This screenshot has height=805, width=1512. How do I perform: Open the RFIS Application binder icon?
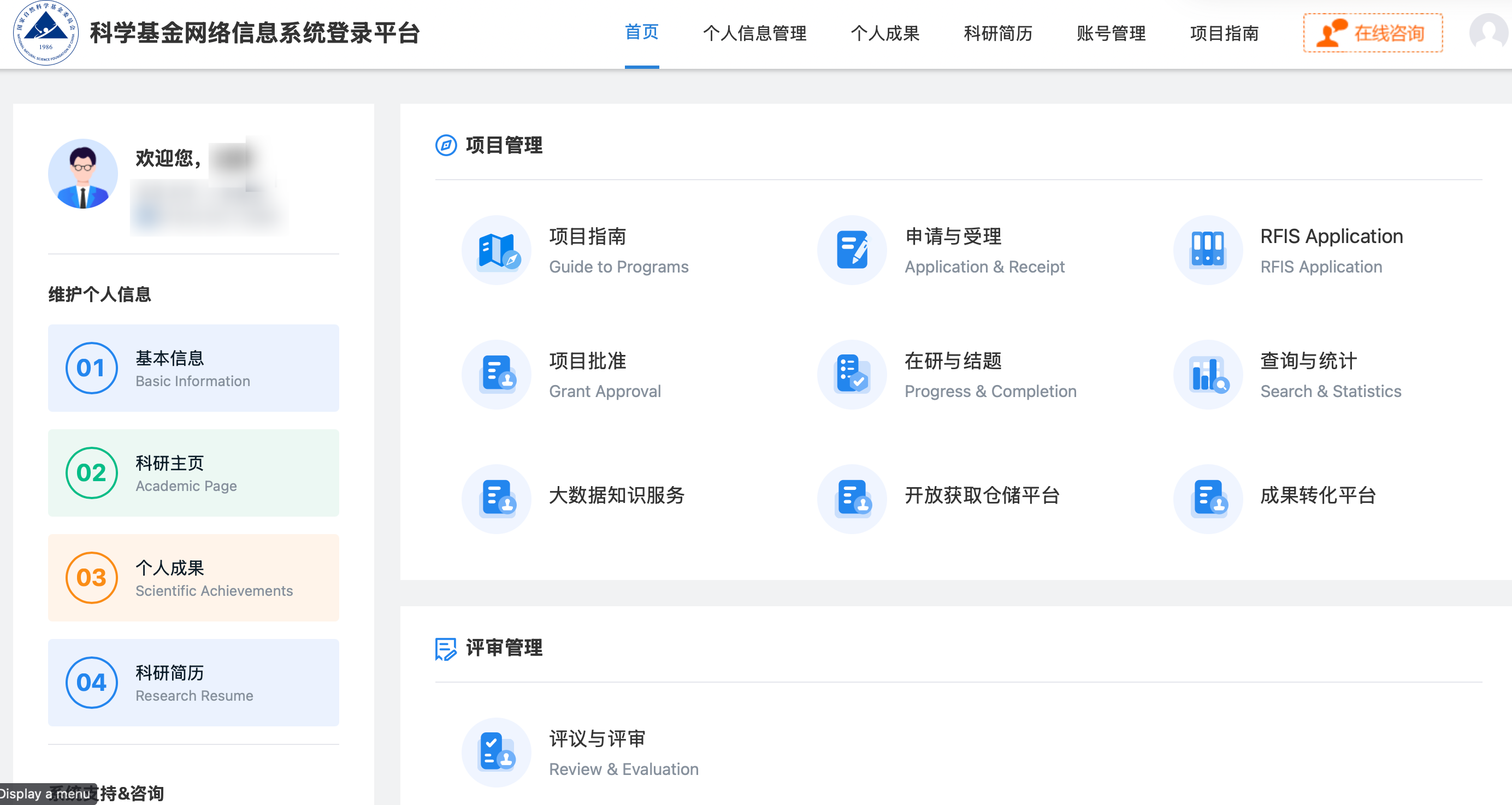tap(1208, 251)
